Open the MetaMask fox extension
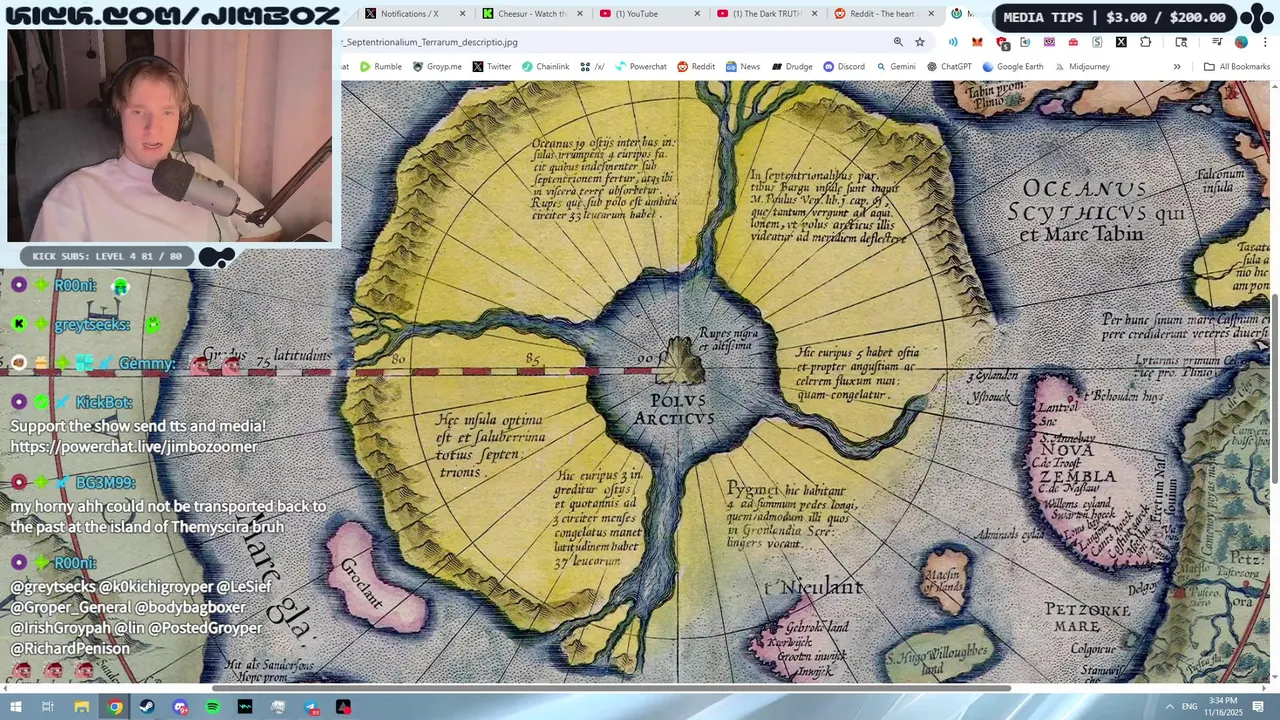Viewport: 1280px width, 720px height. [977, 42]
